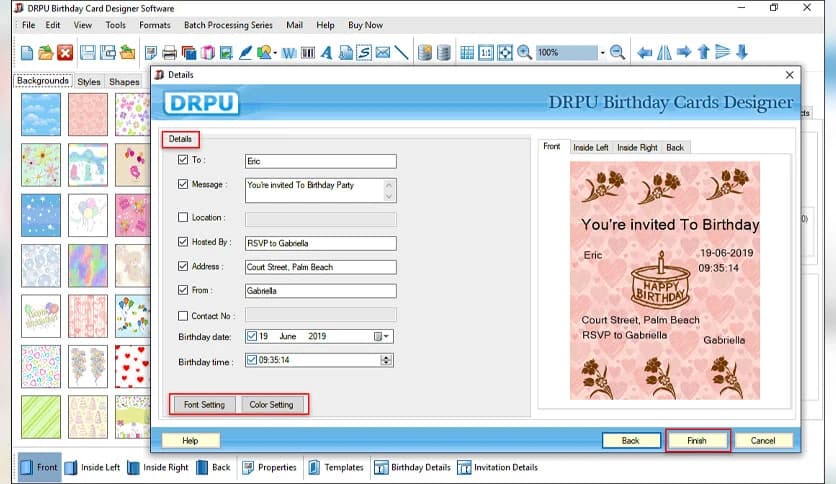Select the diagonal line drawing tool
Image resolution: width=836 pixels, height=484 pixels.
[401, 52]
